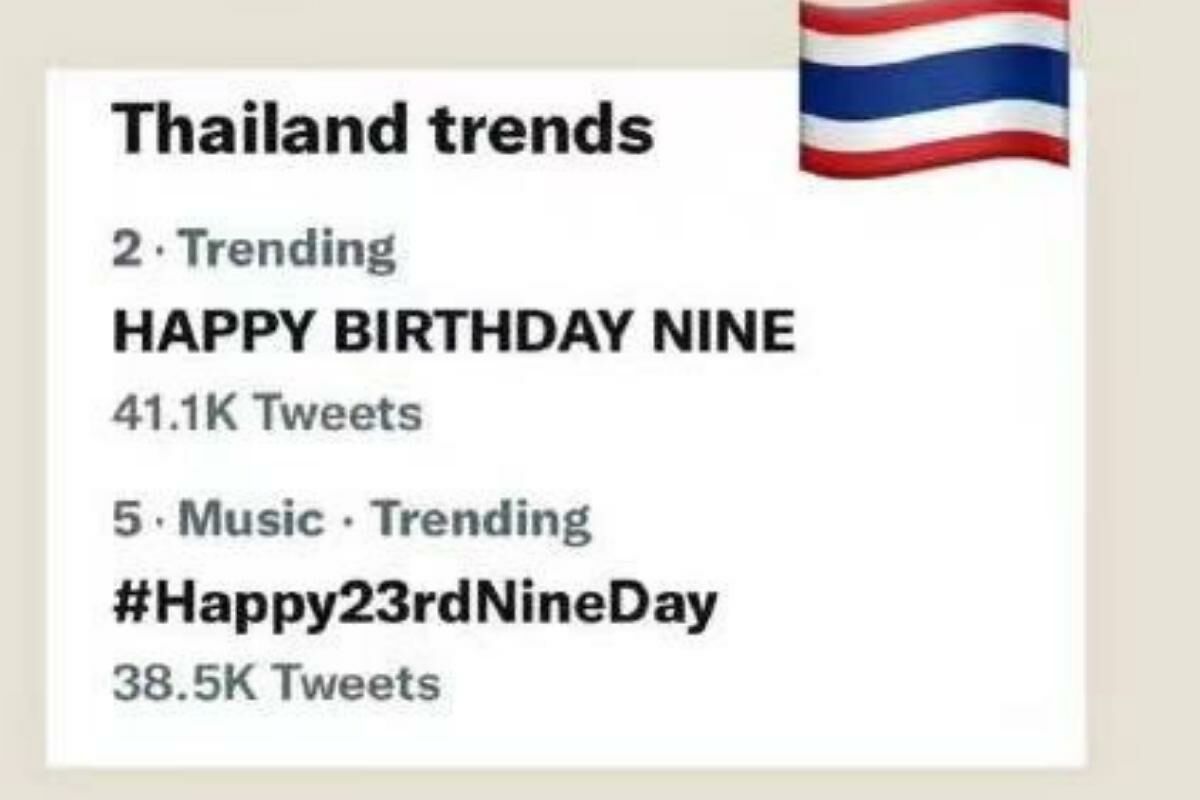Click the blue stripe of the flag

coord(935,82)
